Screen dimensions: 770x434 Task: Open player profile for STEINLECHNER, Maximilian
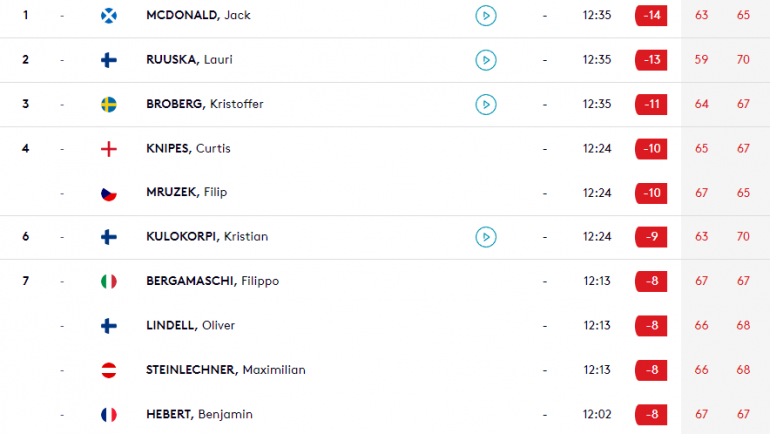click(x=225, y=370)
